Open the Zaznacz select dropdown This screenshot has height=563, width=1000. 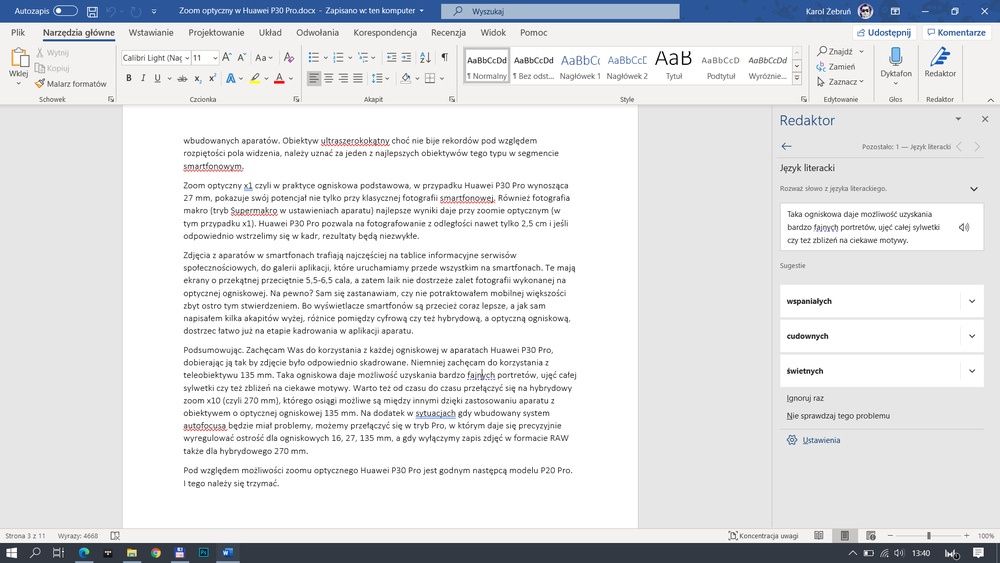tap(840, 82)
